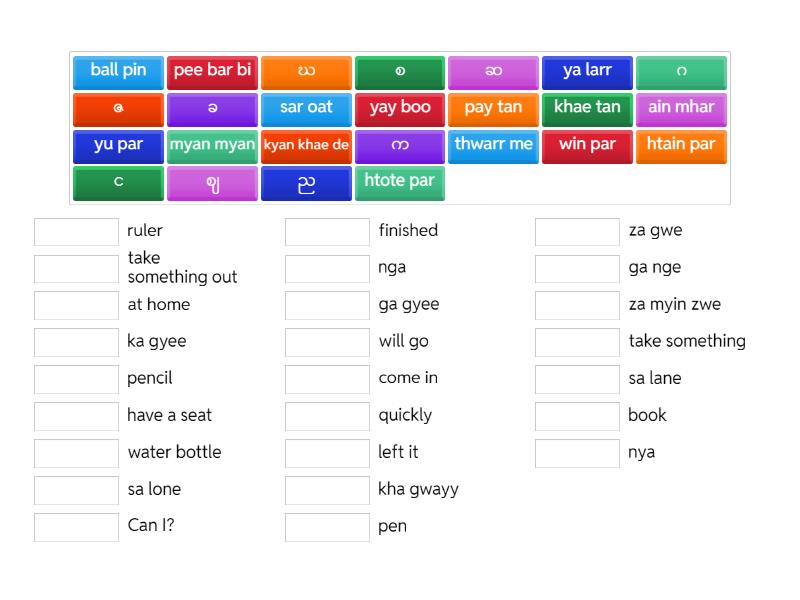Pick the blue 'ya larr' tile
The width and height of the screenshot is (800, 600).
click(587, 71)
